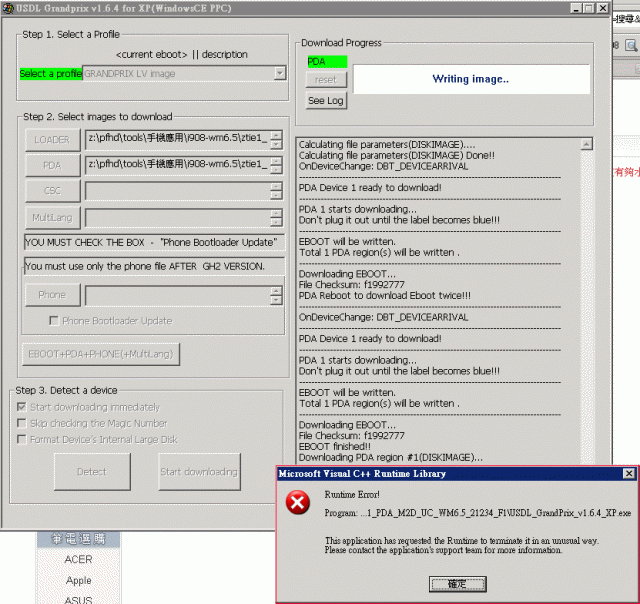The image size is (640, 604).
Task: Click the reset button
Action: tap(326, 80)
